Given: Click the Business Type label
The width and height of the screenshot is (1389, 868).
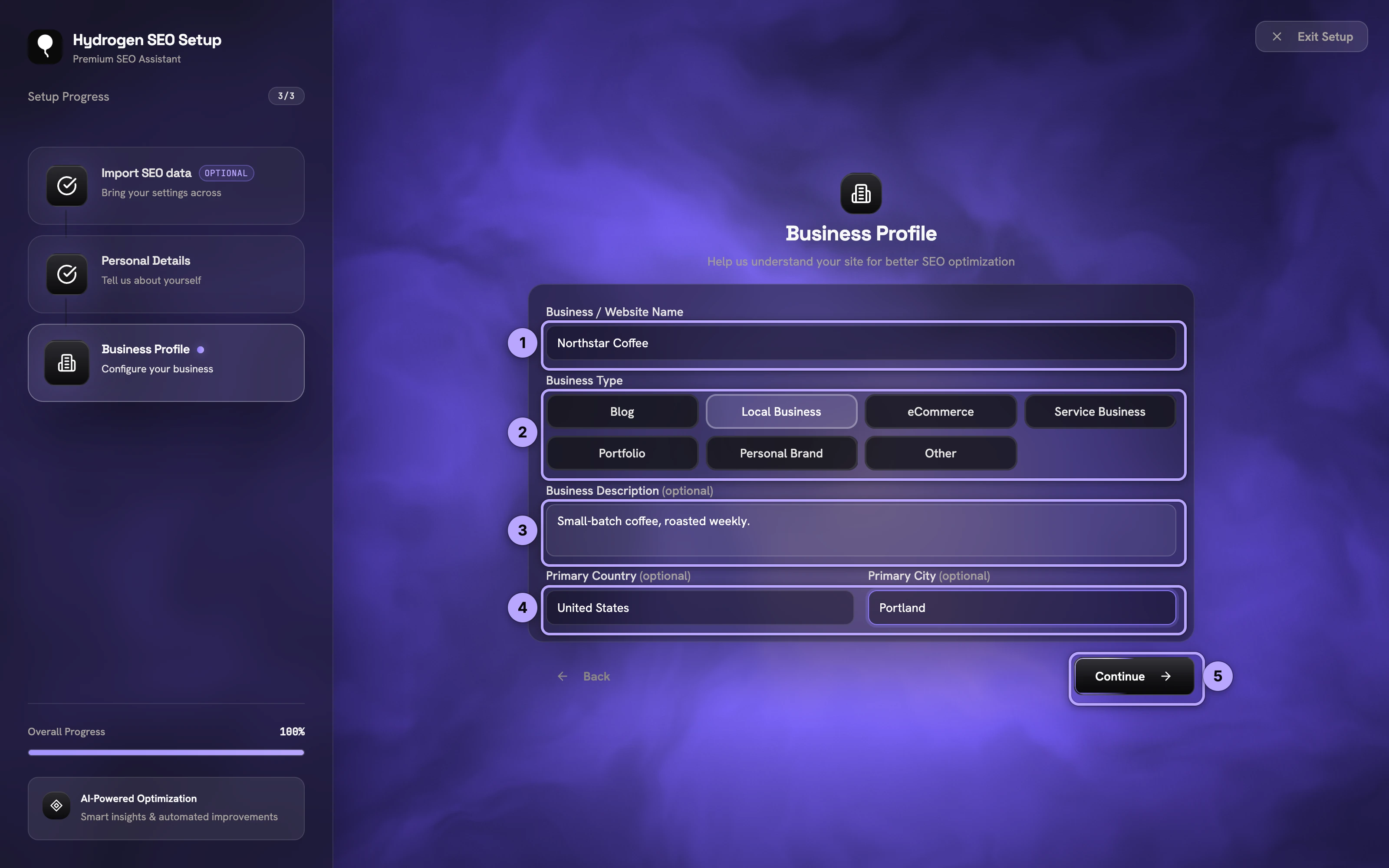Looking at the screenshot, I should click(x=584, y=380).
